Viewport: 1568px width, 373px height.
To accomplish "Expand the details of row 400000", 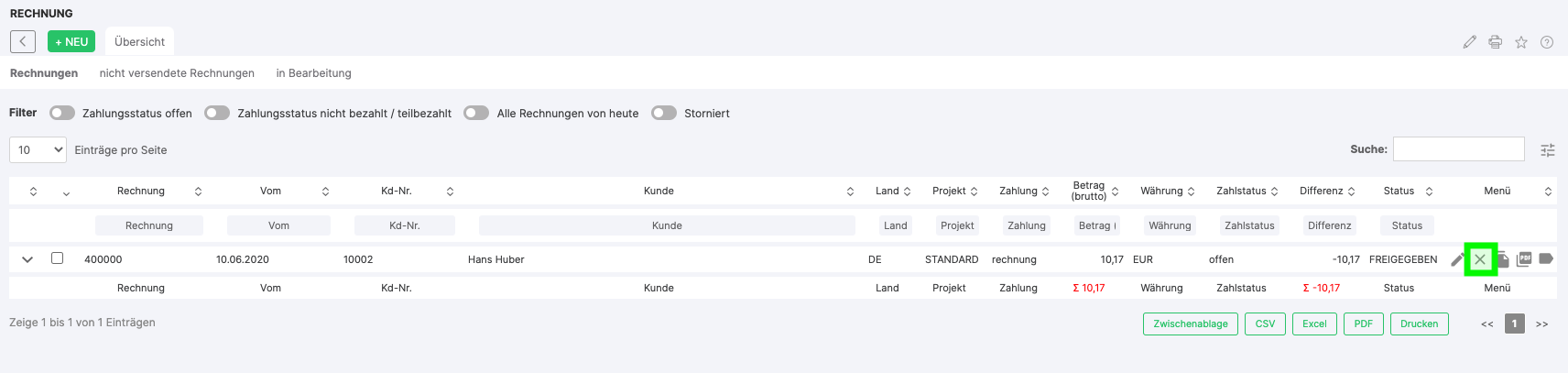I will click(x=27, y=259).
